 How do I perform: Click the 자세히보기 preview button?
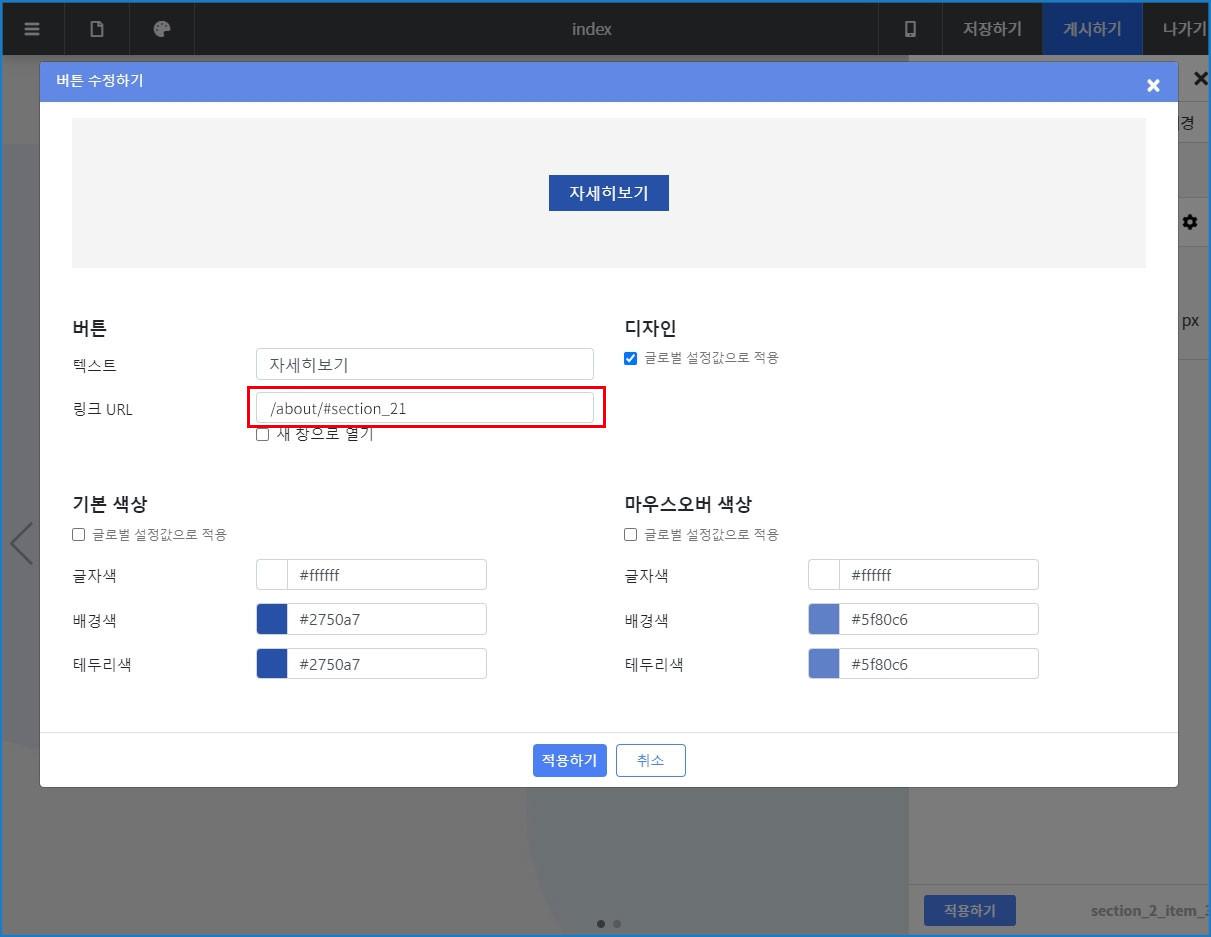[x=608, y=193]
